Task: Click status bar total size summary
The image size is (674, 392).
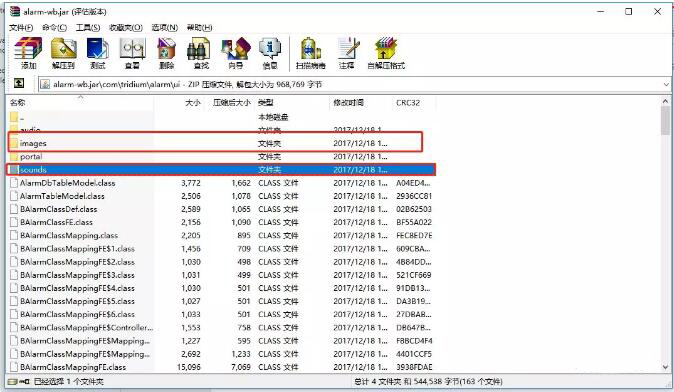Action: (x=429, y=381)
